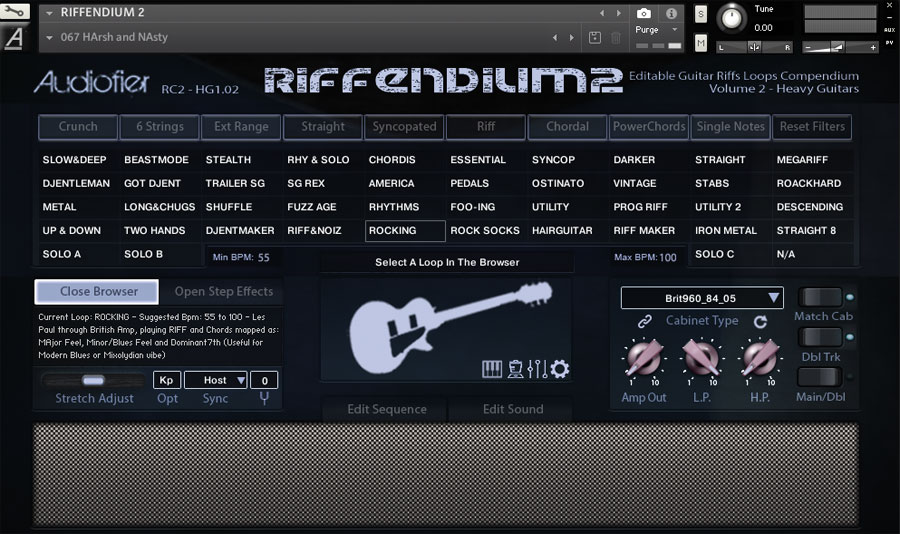Click the tuning value 0 box
The height and width of the screenshot is (534, 900).
coord(265,380)
